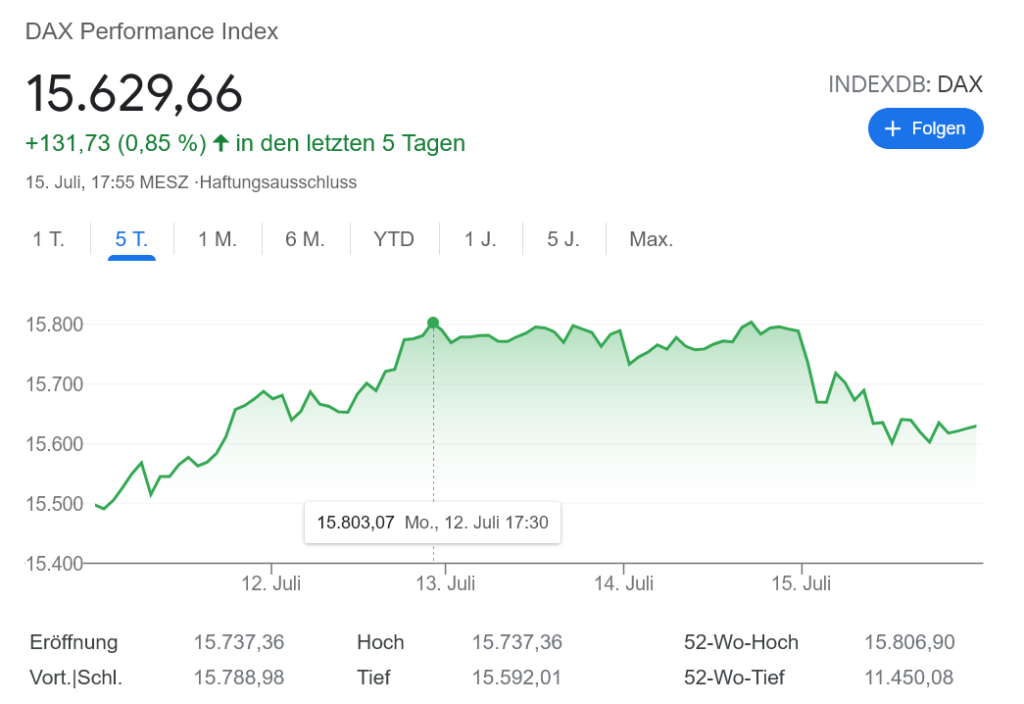This screenshot has width=1024, height=704.
Task: Click the green upward arrow icon
Action: tap(220, 143)
